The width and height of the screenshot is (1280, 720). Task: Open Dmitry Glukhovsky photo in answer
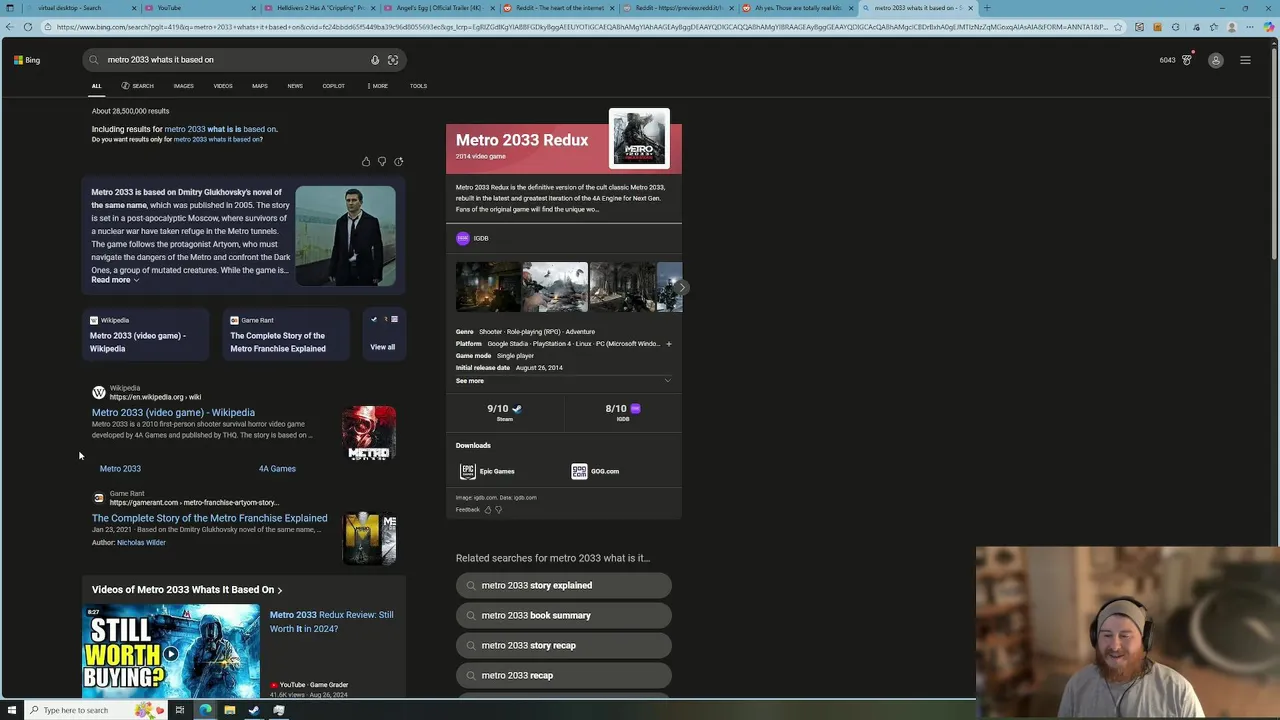(345, 236)
